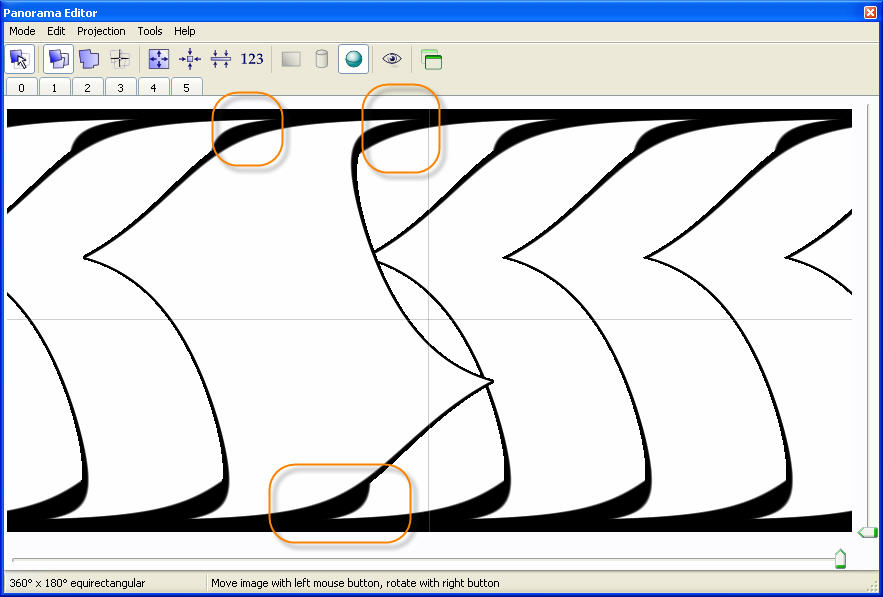Switch to image tab 5
The height and width of the screenshot is (597, 883).
point(186,88)
